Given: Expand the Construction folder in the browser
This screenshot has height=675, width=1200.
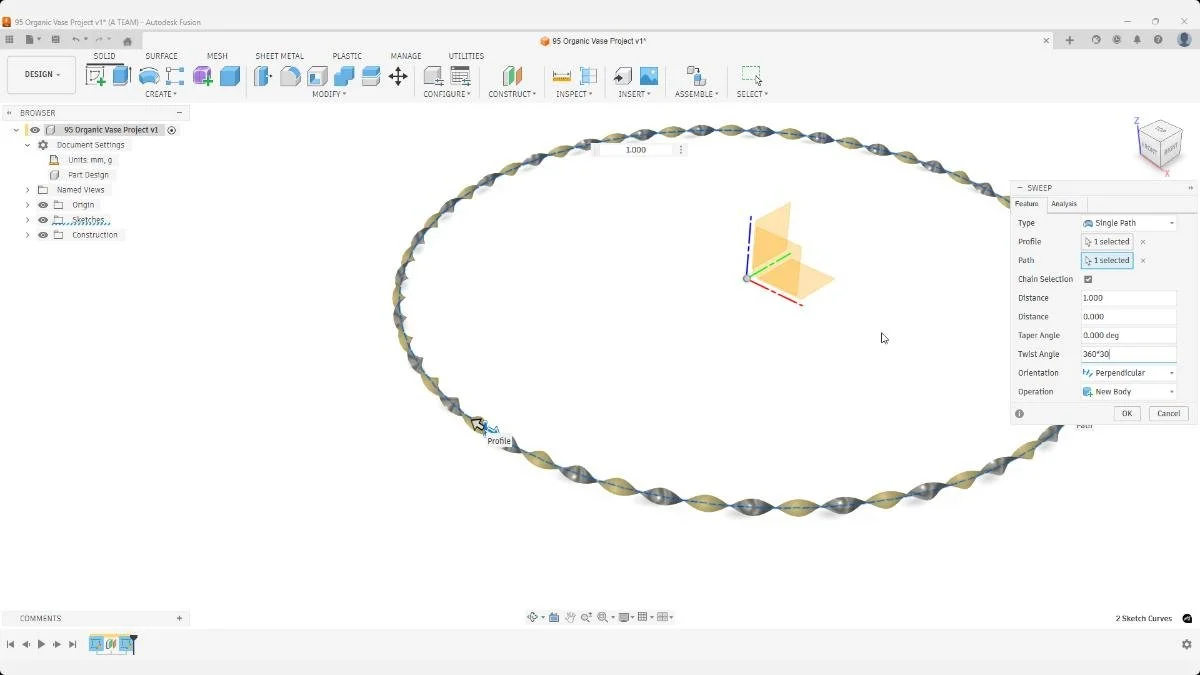Looking at the screenshot, I should coord(28,234).
